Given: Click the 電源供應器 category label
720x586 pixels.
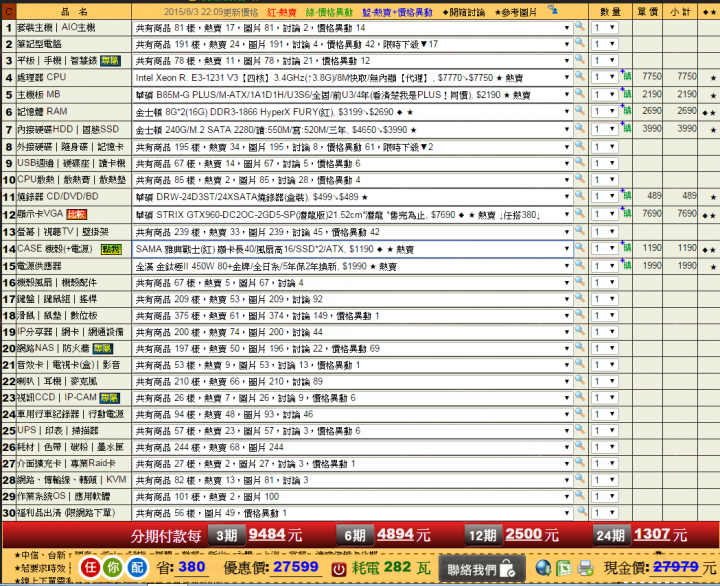Looking at the screenshot, I should pyautogui.click(x=39, y=266).
